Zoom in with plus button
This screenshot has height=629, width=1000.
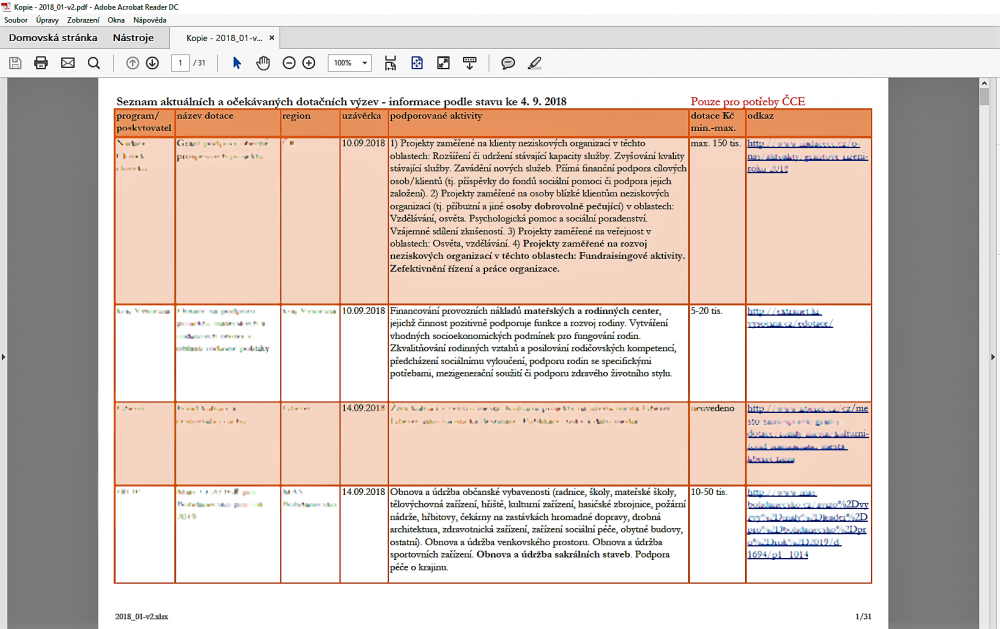pyautogui.click(x=309, y=63)
